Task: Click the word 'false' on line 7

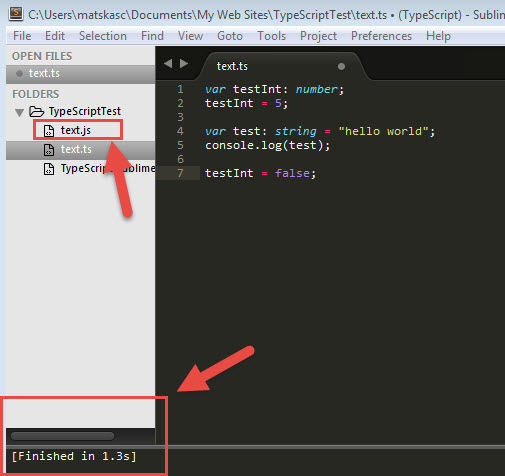Action: pyautogui.click(x=292, y=173)
